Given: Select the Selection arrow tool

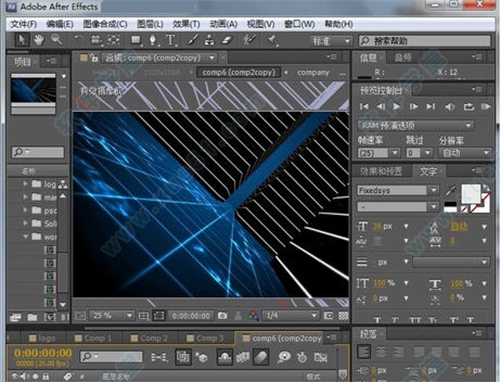Looking at the screenshot, I should pos(22,40).
